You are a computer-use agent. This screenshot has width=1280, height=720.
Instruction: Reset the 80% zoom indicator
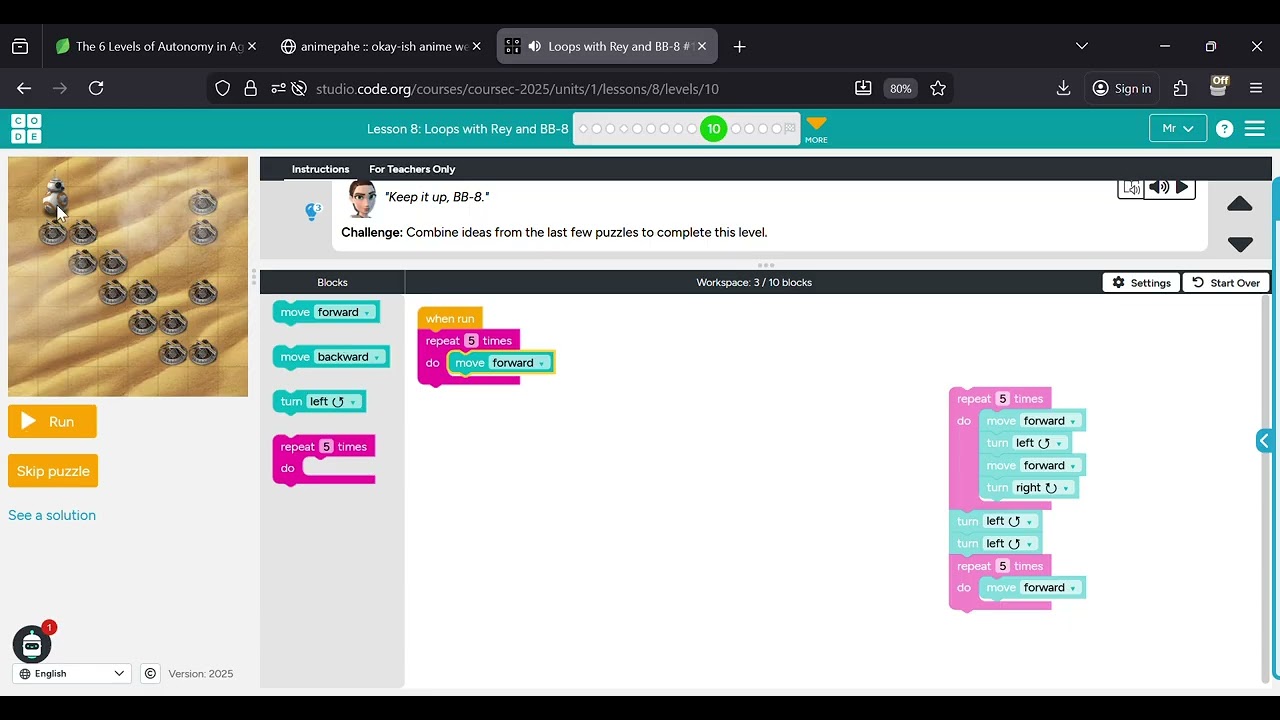(900, 89)
